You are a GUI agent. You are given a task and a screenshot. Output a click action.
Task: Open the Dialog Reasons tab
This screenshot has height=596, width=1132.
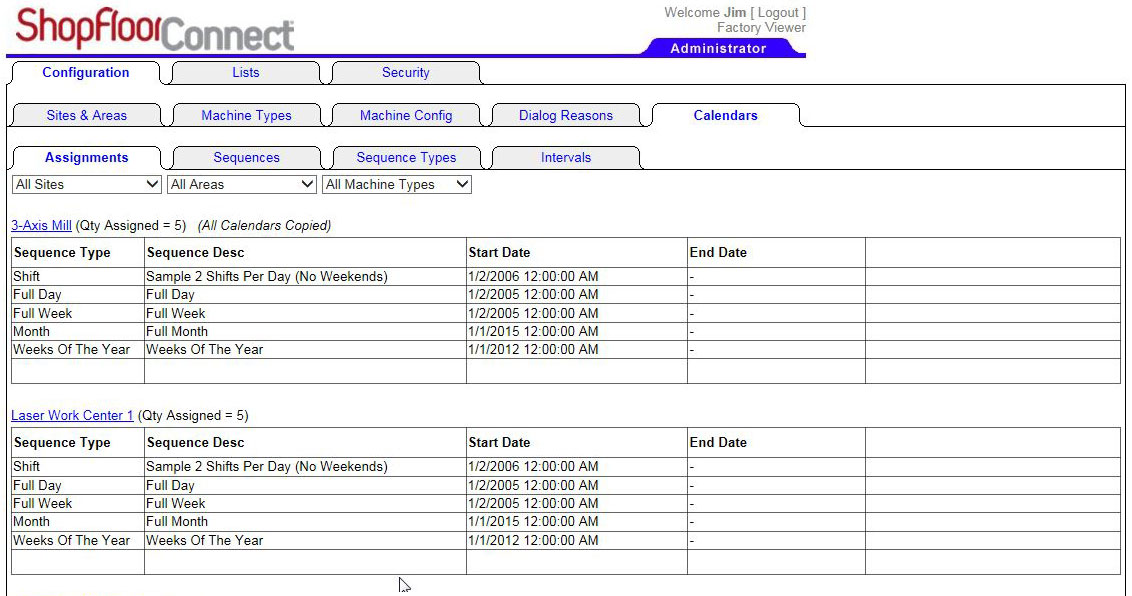[565, 116]
